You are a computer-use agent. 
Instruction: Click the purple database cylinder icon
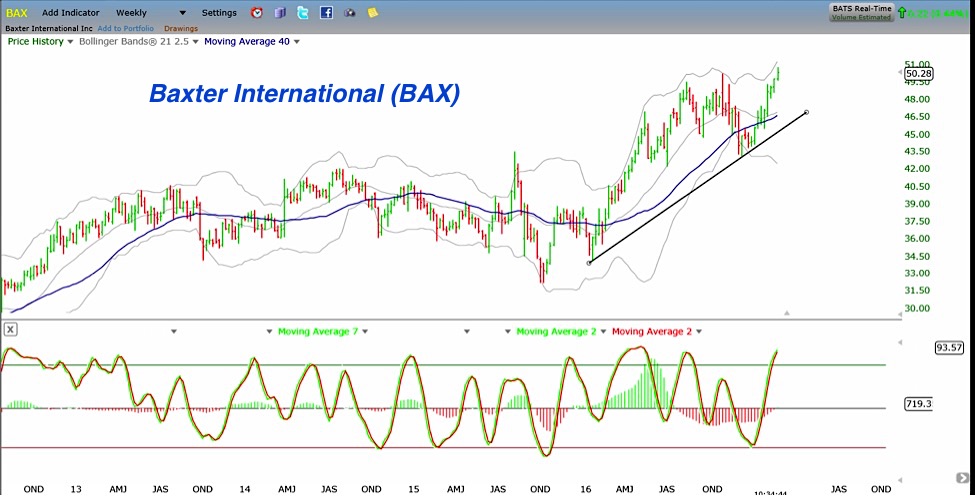[280, 12]
